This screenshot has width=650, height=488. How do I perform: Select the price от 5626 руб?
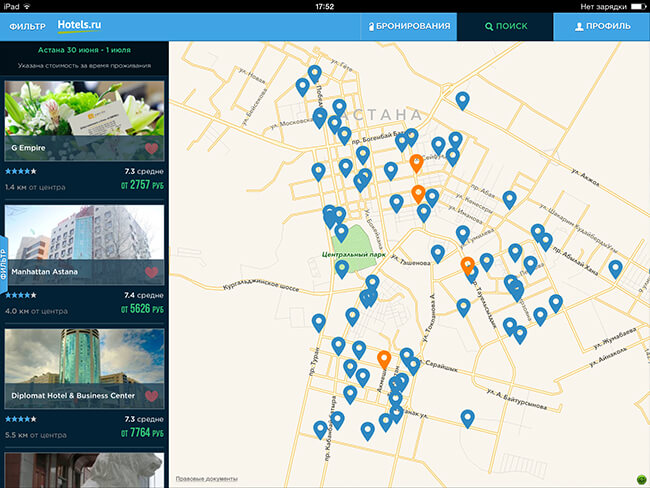coord(142,309)
